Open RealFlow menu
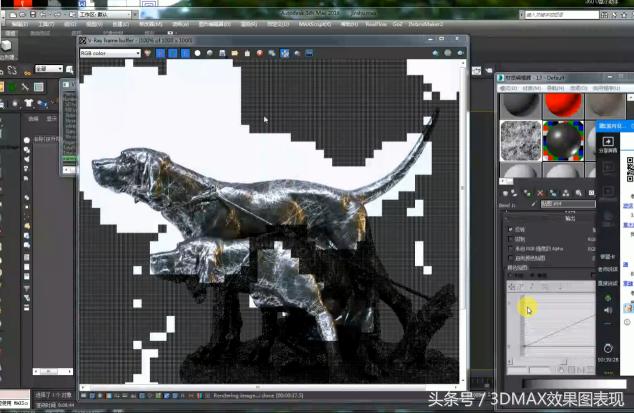 pyautogui.click(x=376, y=24)
